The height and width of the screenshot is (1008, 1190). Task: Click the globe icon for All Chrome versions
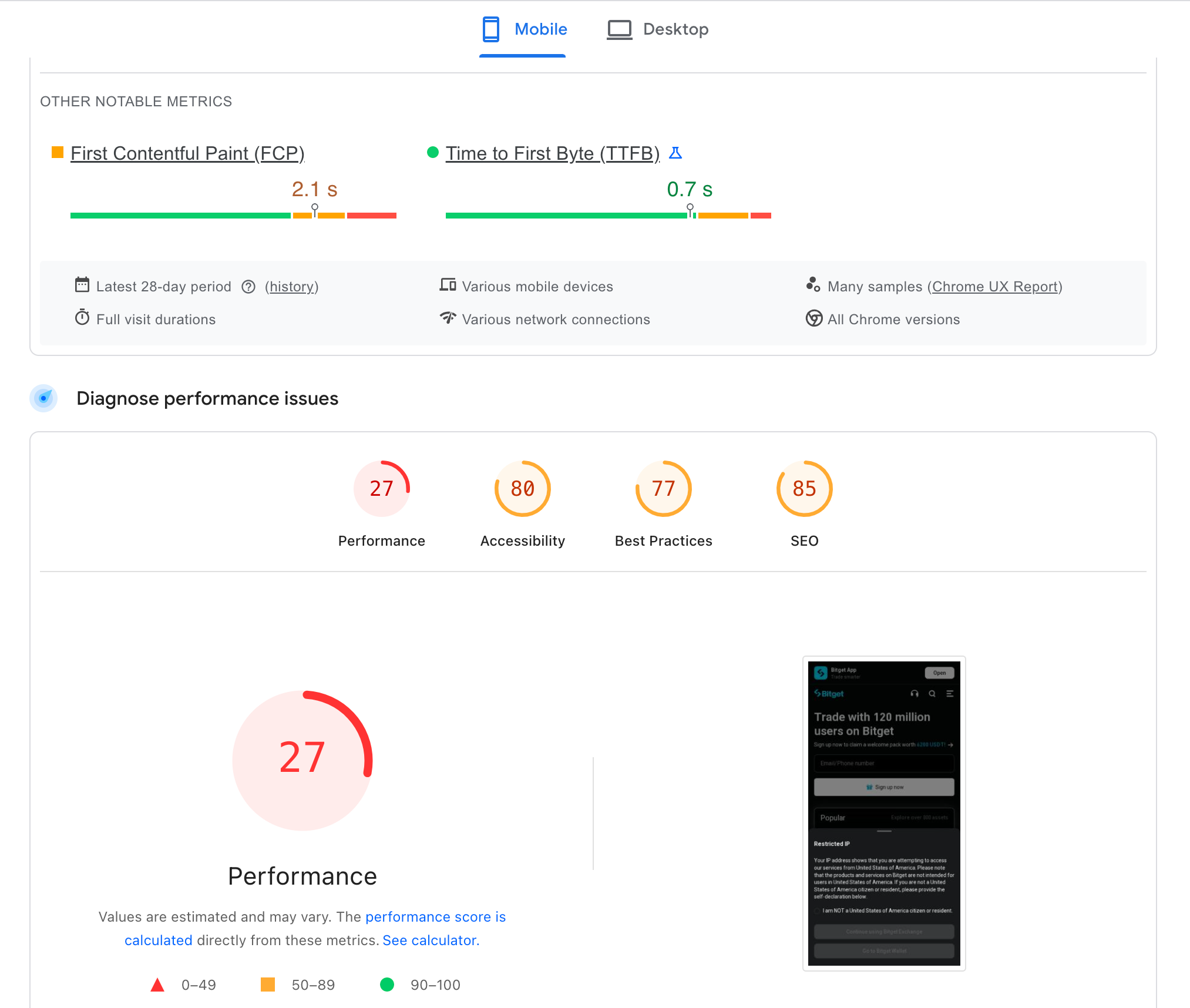[814, 319]
